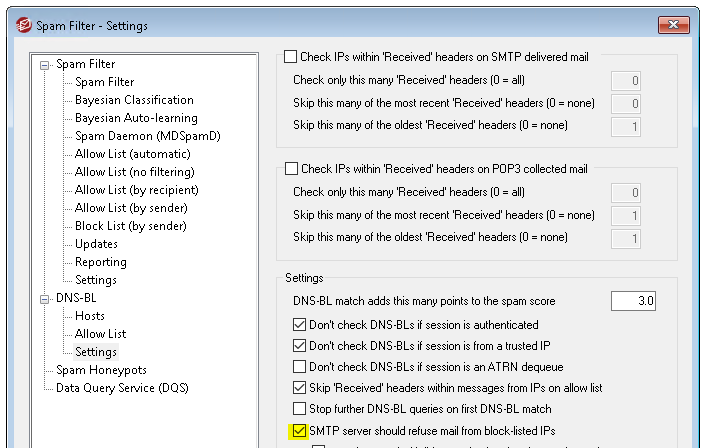This screenshot has width=711, height=448.
Task: Select Reporting in the Spam Filter tree
Action: pyautogui.click(x=101, y=262)
